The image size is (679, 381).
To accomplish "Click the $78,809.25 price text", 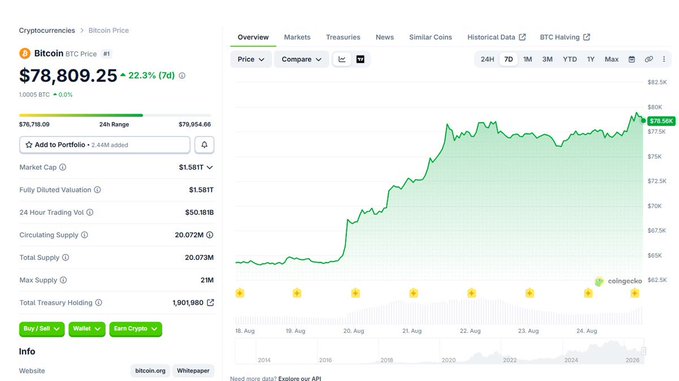I will click(68, 76).
